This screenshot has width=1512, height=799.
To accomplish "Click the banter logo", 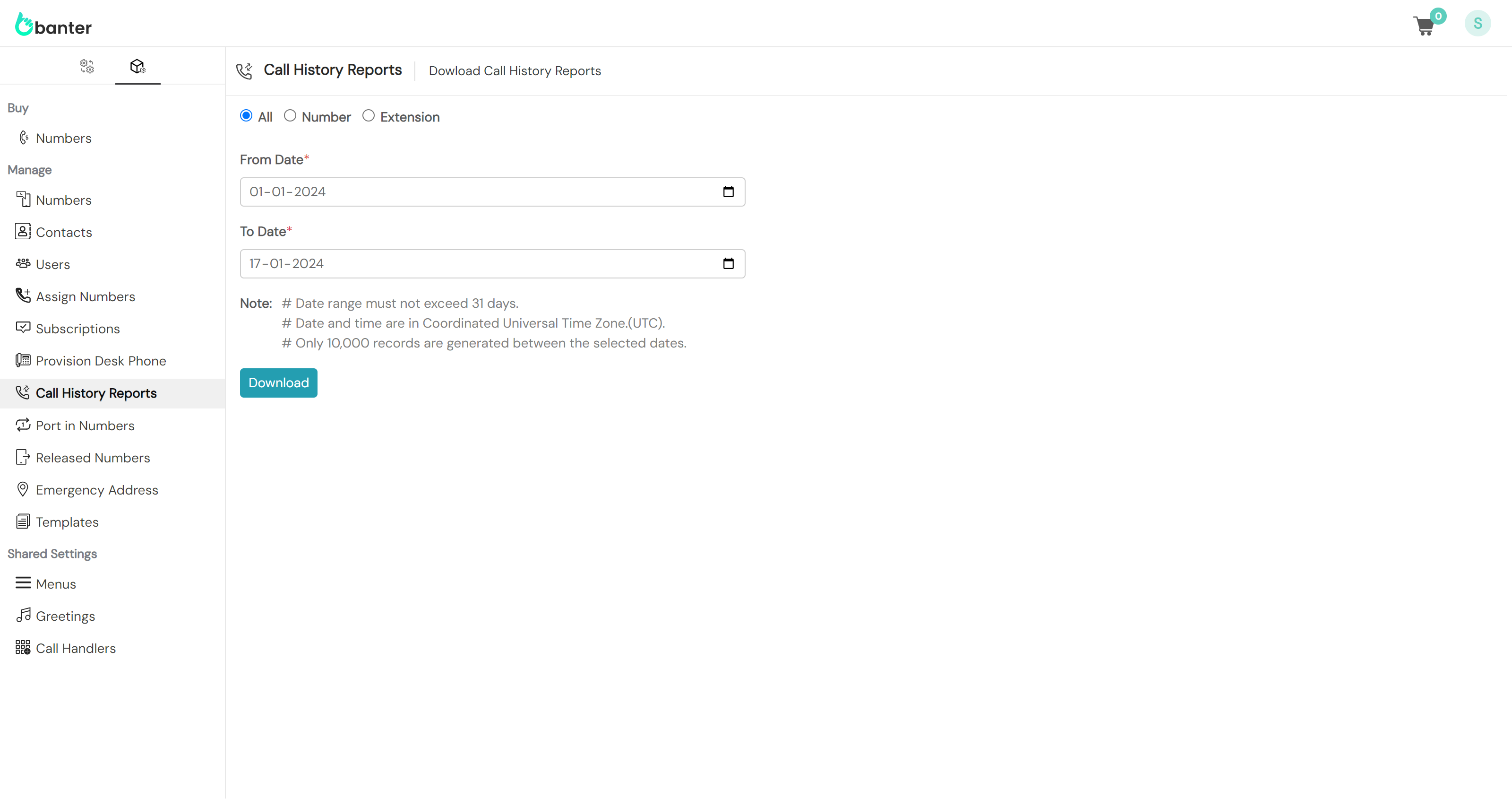I will pos(53,25).
